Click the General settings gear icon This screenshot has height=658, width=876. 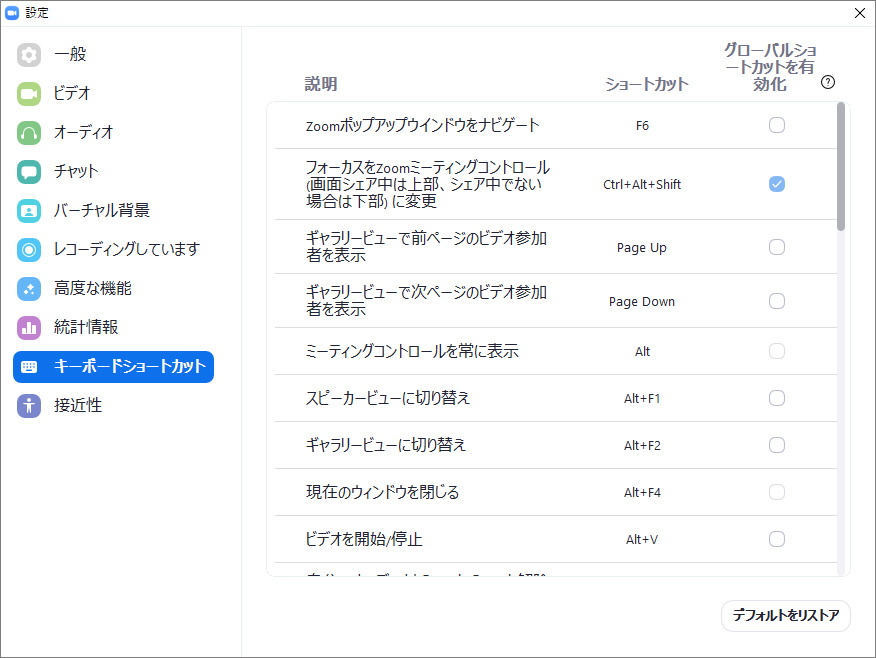coord(29,55)
